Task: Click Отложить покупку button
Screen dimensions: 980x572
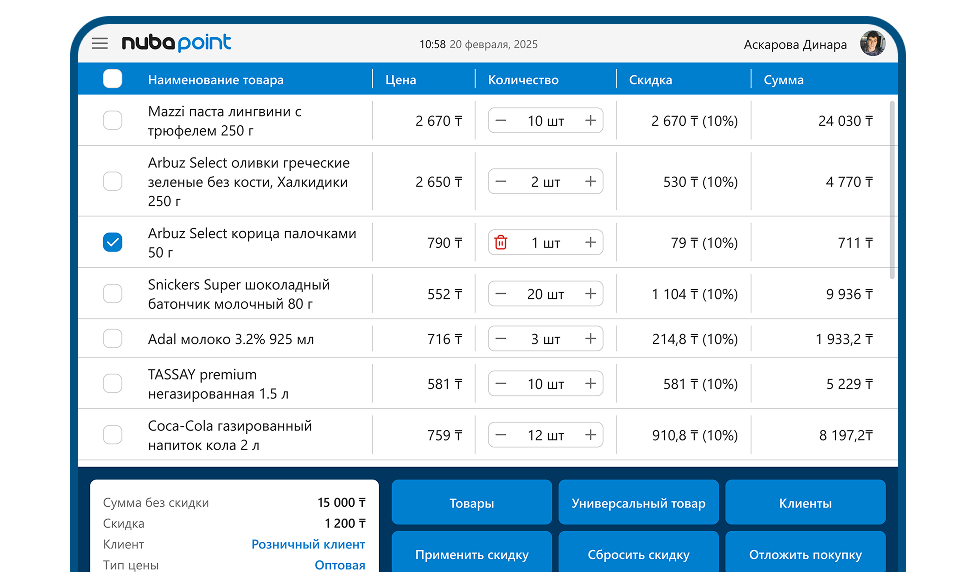Action: [x=805, y=554]
